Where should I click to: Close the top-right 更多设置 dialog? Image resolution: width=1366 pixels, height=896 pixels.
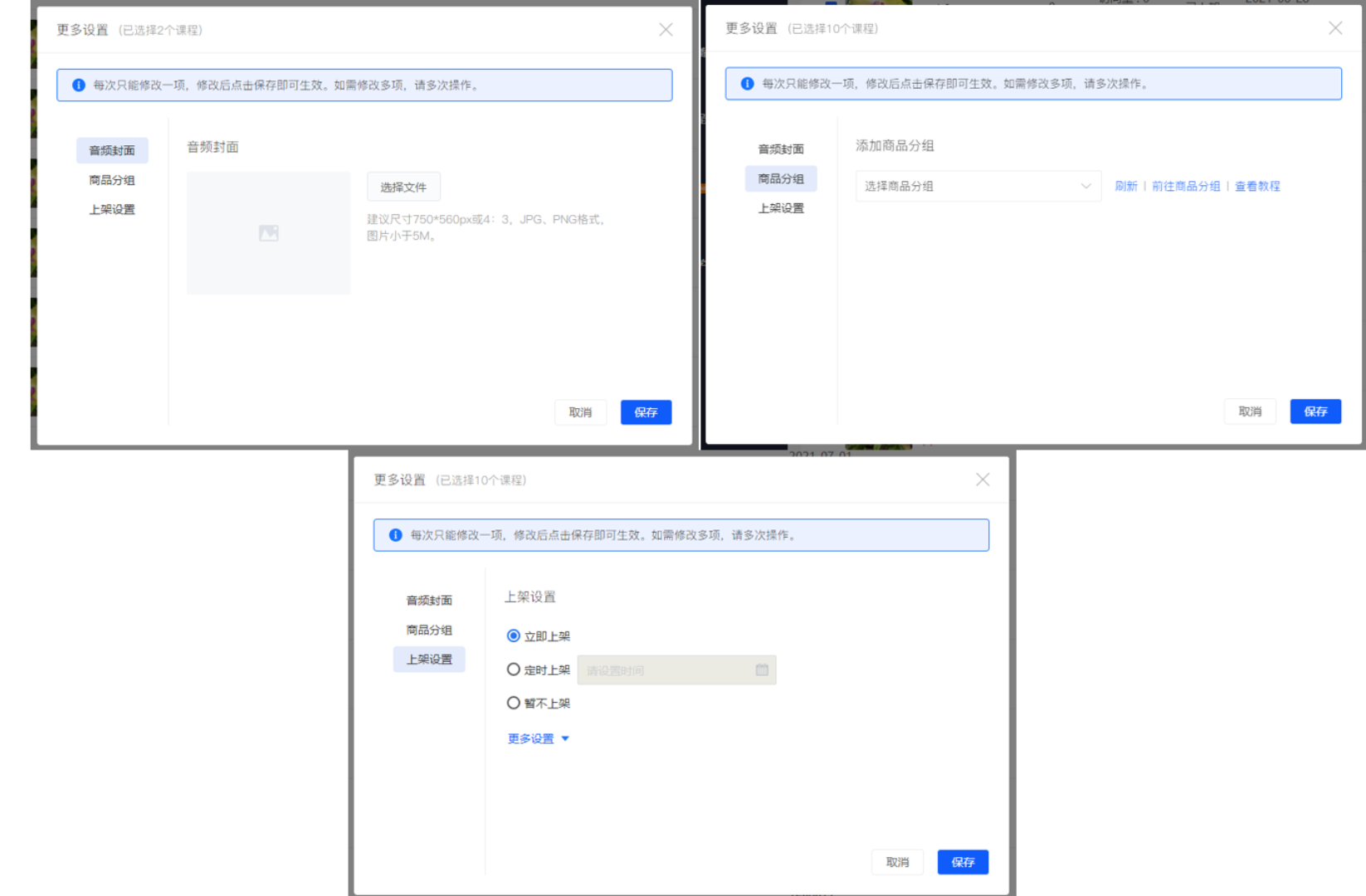pos(1335,28)
